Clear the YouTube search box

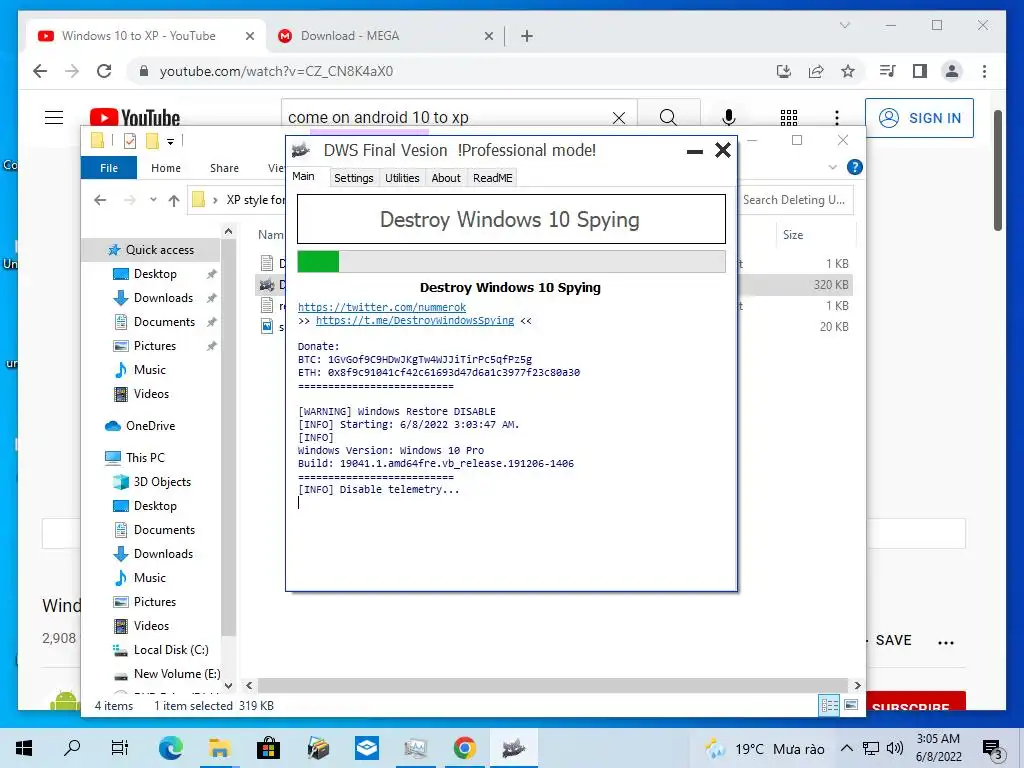618,118
